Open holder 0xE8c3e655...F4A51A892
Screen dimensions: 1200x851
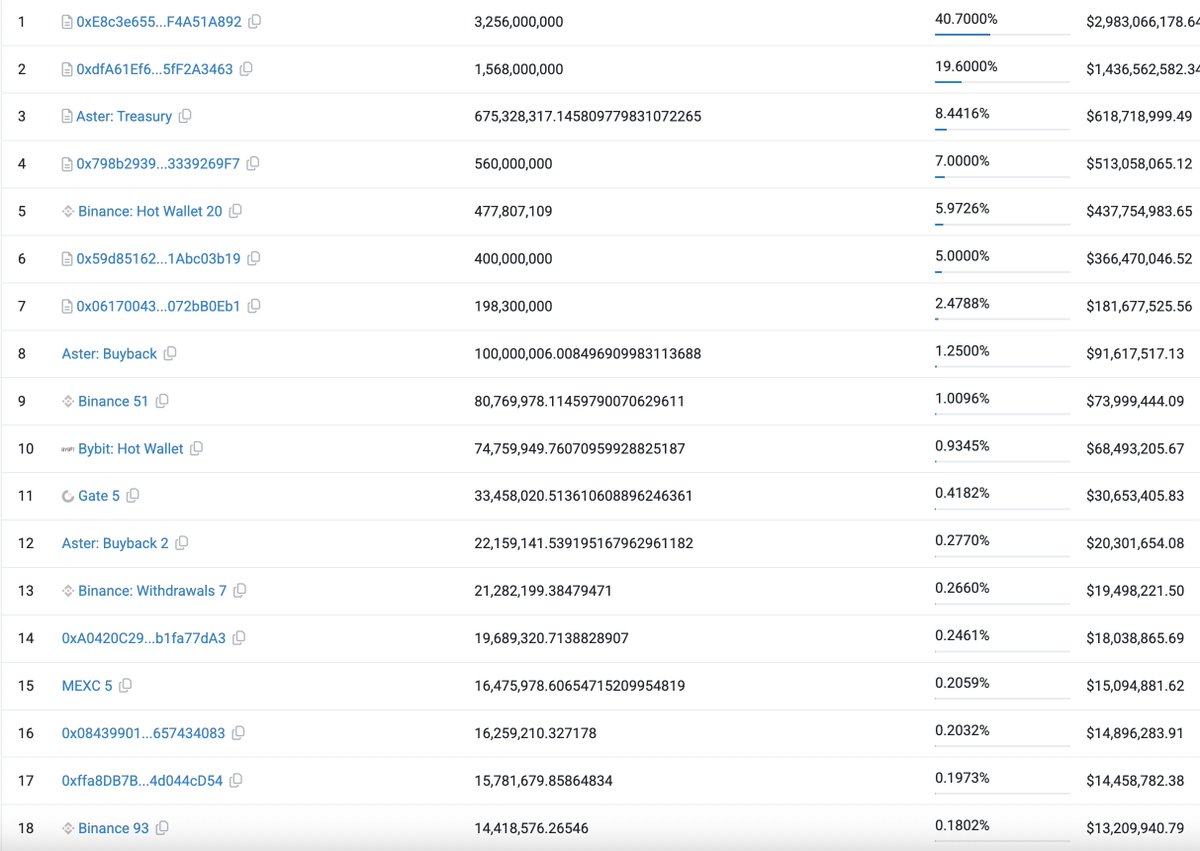(159, 21)
